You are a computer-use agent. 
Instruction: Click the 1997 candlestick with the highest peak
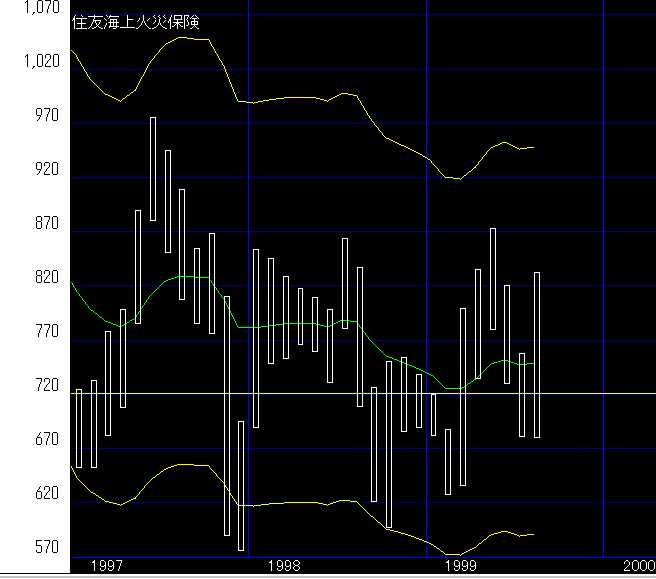pyautogui.click(x=153, y=168)
